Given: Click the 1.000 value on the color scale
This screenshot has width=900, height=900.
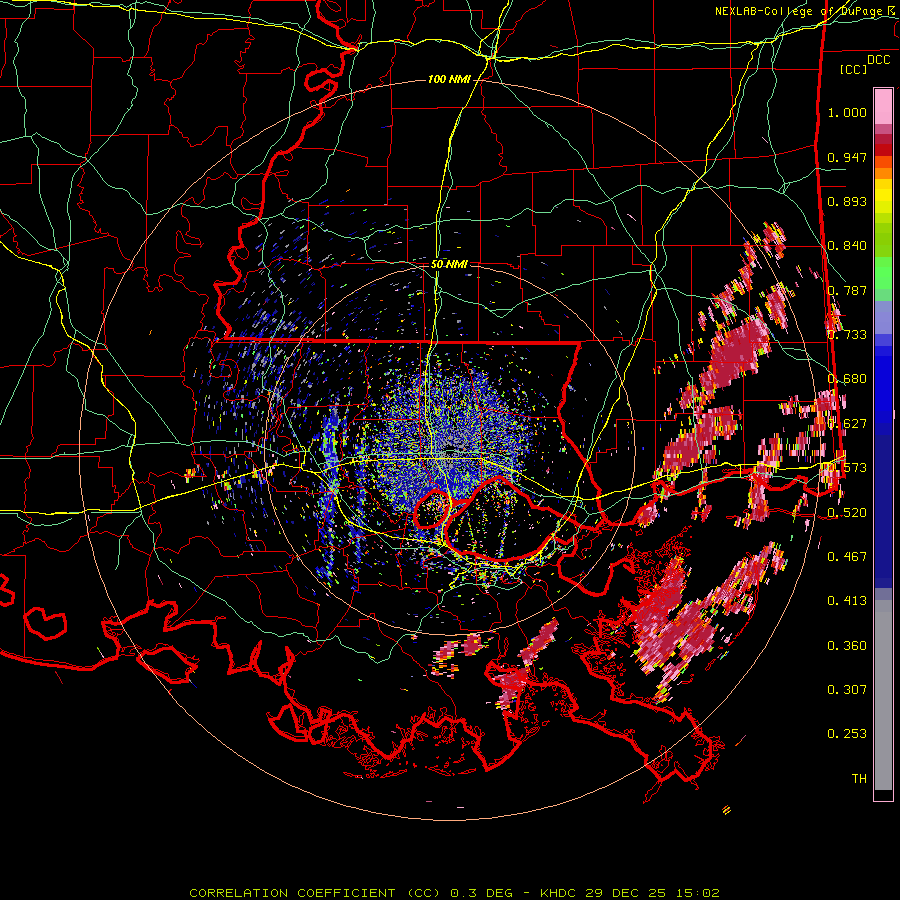Looking at the screenshot, I should pos(847,112).
